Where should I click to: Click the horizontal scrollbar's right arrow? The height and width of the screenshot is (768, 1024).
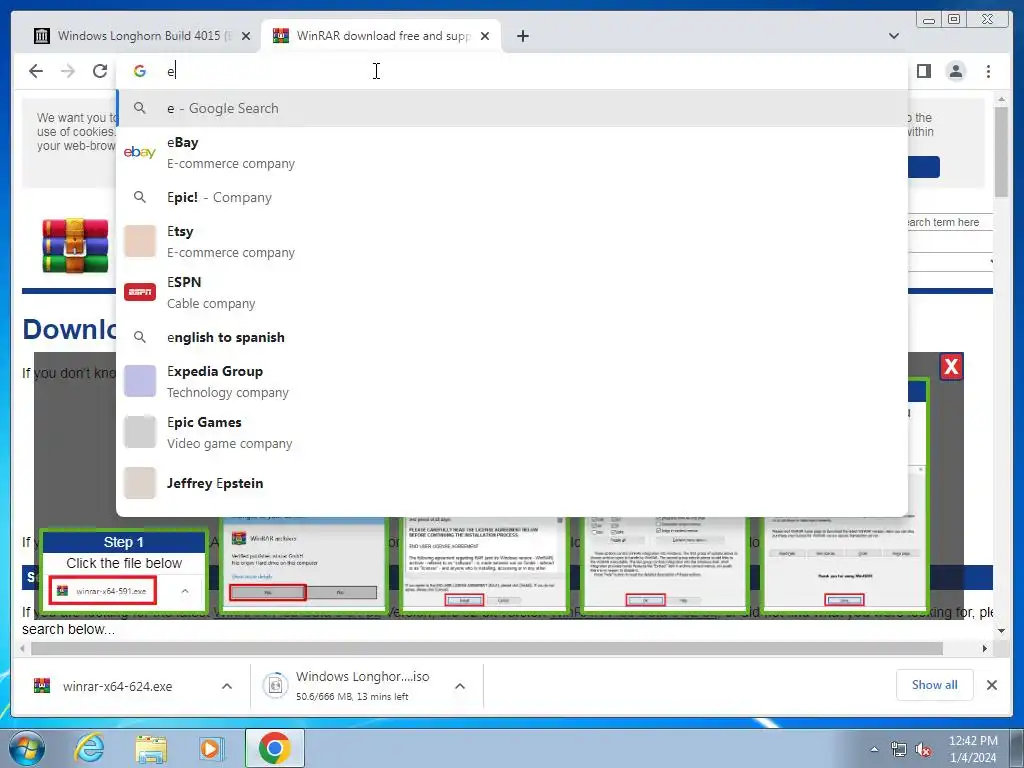click(x=985, y=648)
